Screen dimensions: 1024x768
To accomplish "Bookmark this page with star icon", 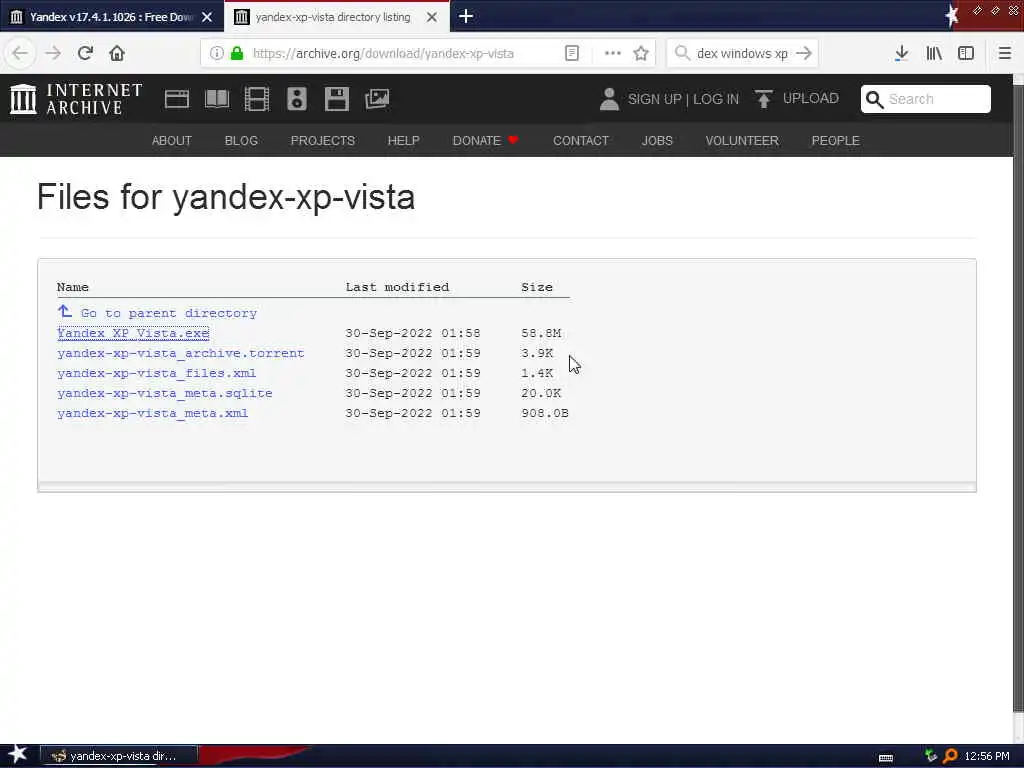I will 641,54.
